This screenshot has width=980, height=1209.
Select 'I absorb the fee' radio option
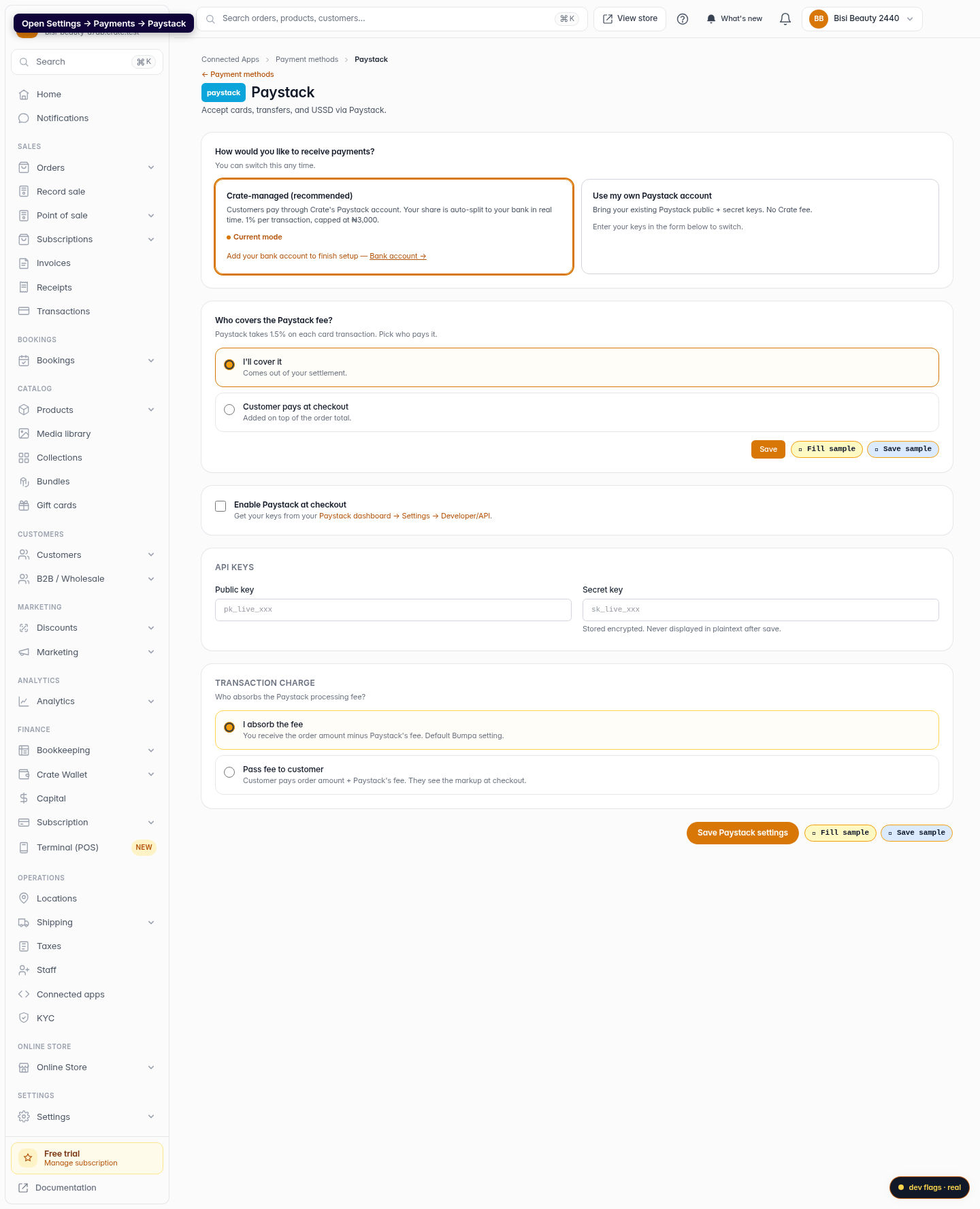tap(229, 727)
